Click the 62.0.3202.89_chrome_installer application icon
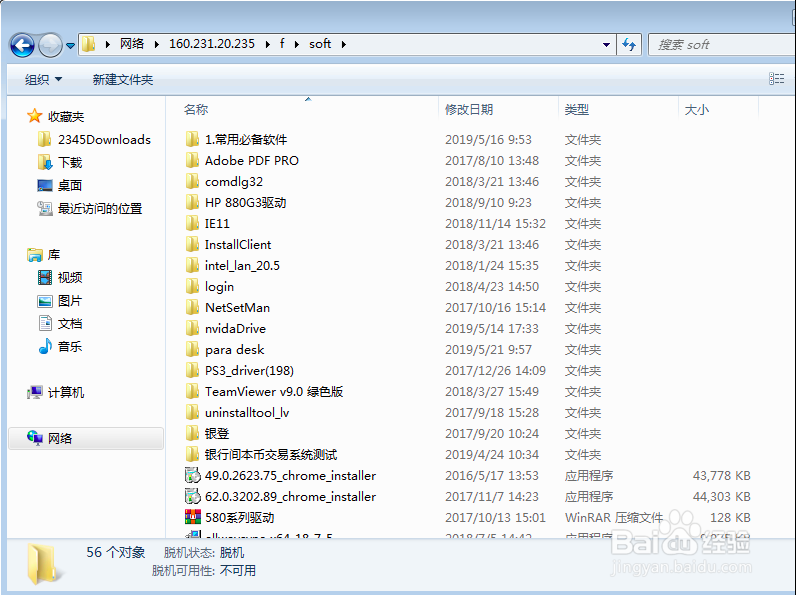Screen dimensions: 796x595 pos(192,497)
